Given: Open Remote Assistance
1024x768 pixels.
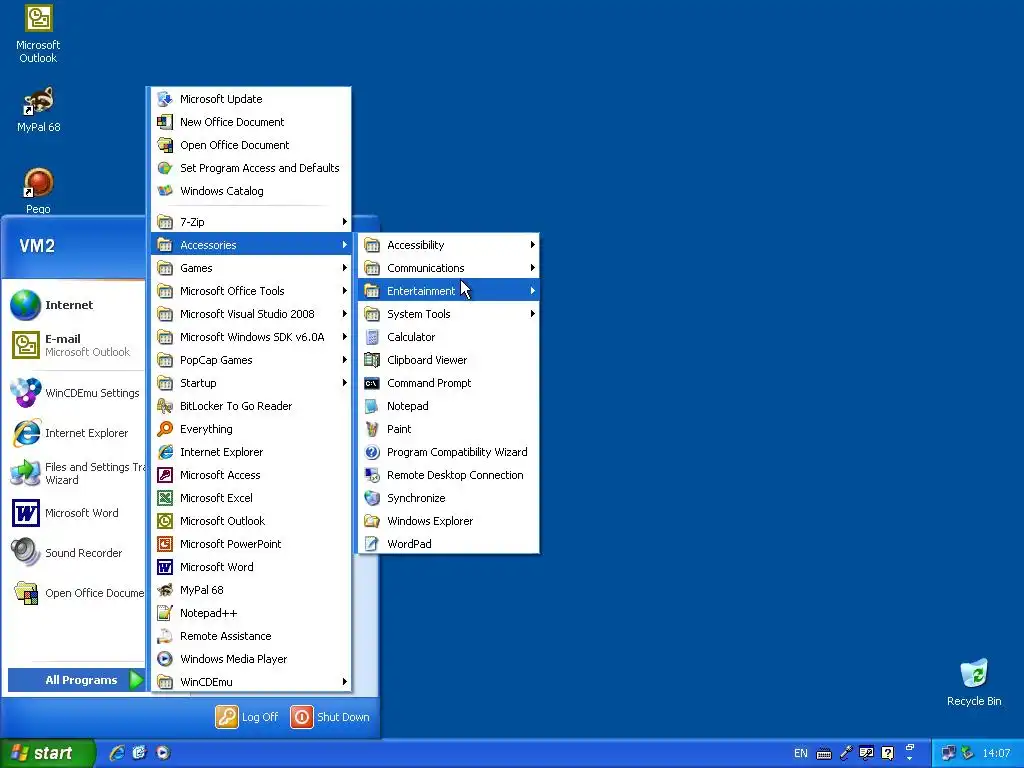Looking at the screenshot, I should point(251,635).
